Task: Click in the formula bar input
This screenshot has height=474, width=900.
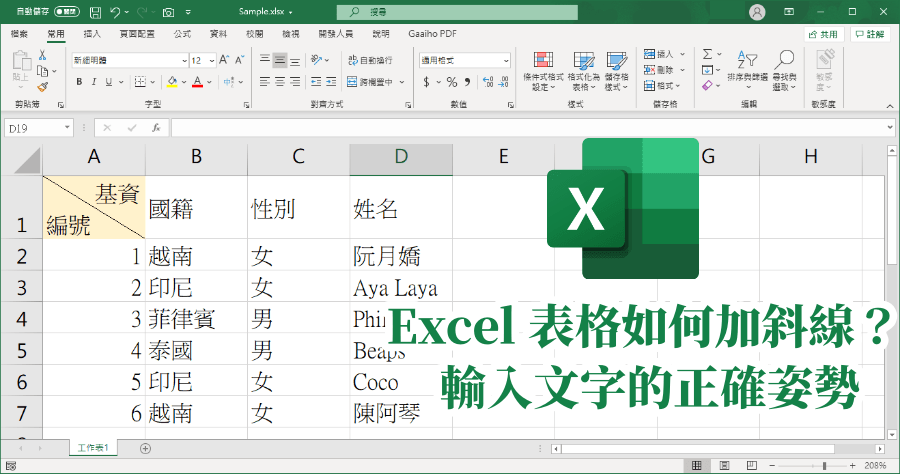Action: click(x=528, y=128)
